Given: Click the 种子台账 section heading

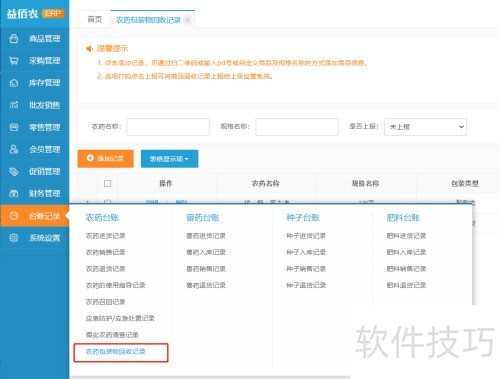Looking at the screenshot, I should tap(303, 218).
